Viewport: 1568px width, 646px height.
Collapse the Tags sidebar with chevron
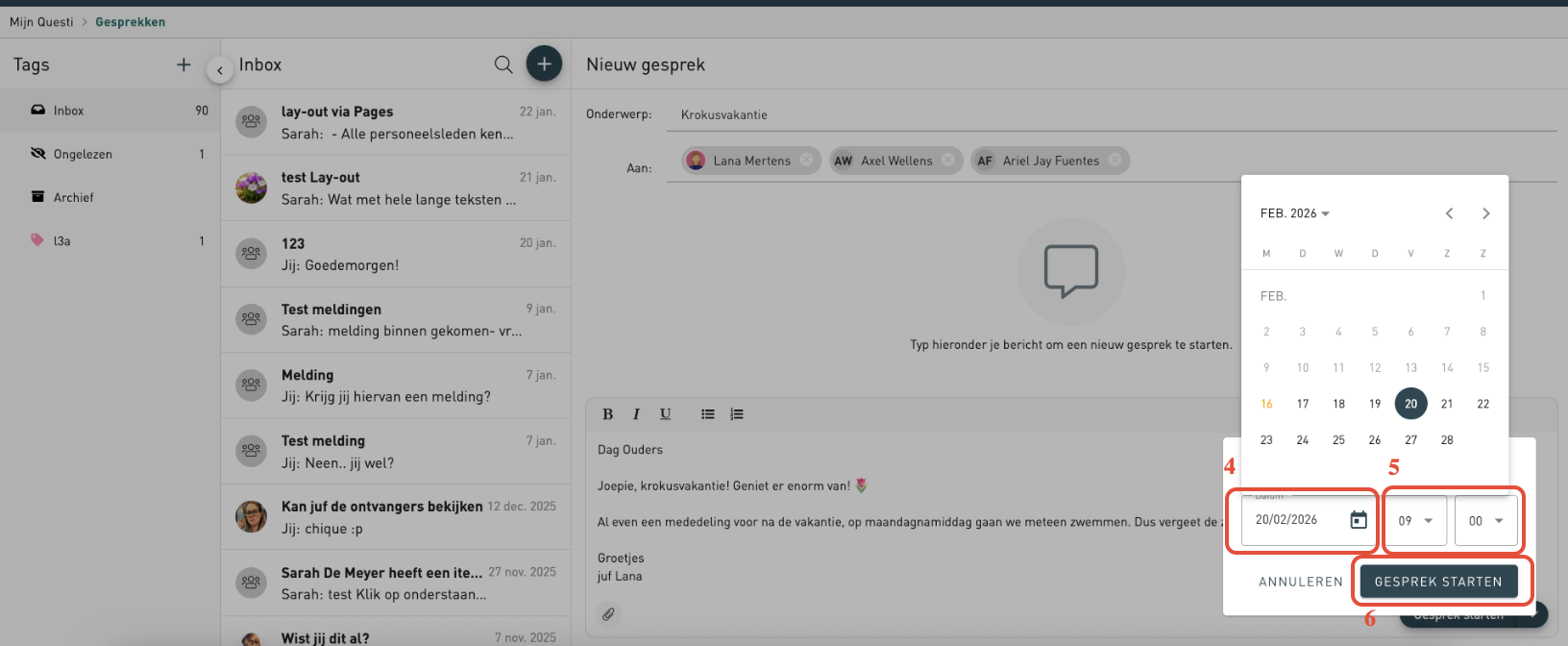click(x=219, y=69)
